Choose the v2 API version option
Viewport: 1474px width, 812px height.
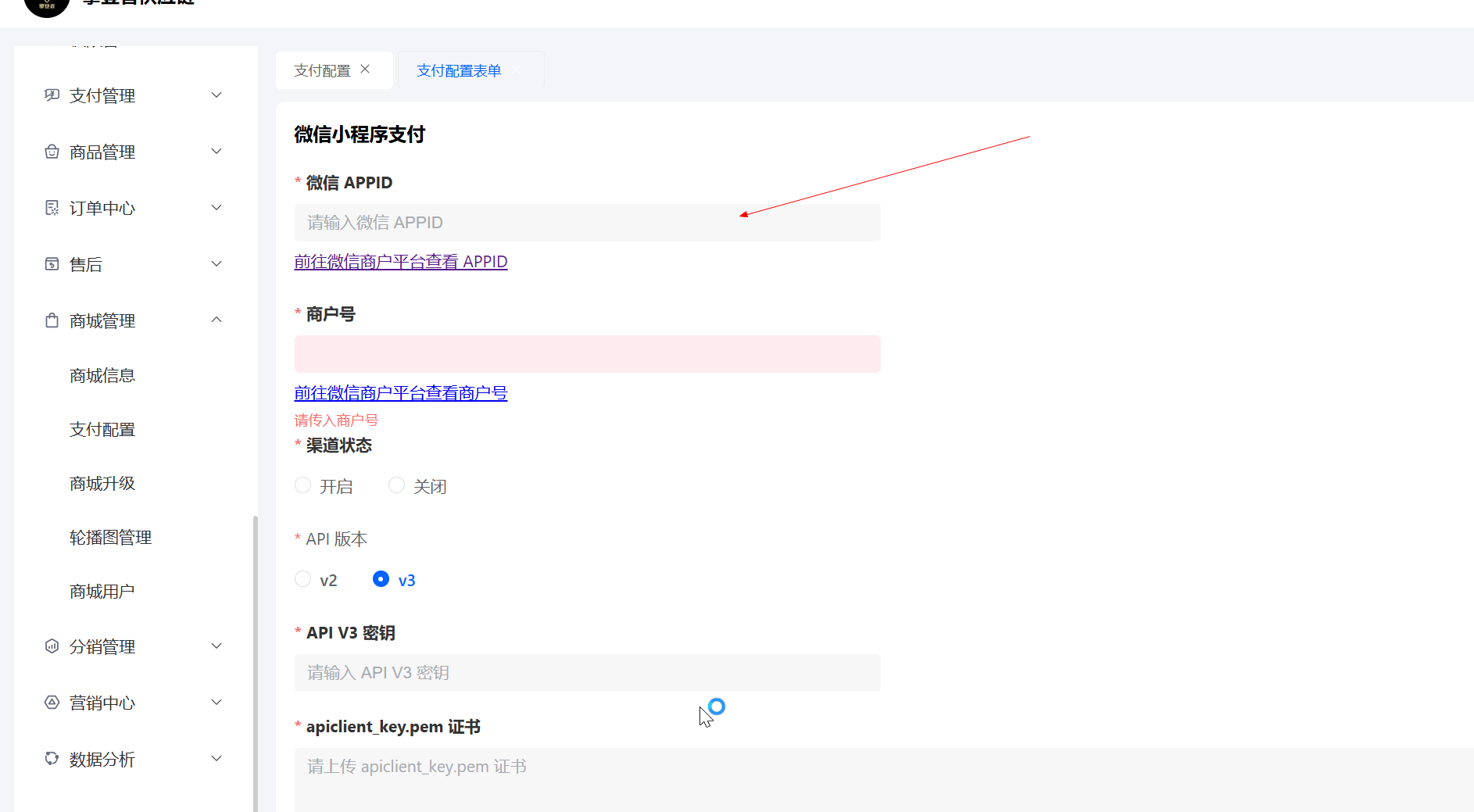pyautogui.click(x=303, y=579)
